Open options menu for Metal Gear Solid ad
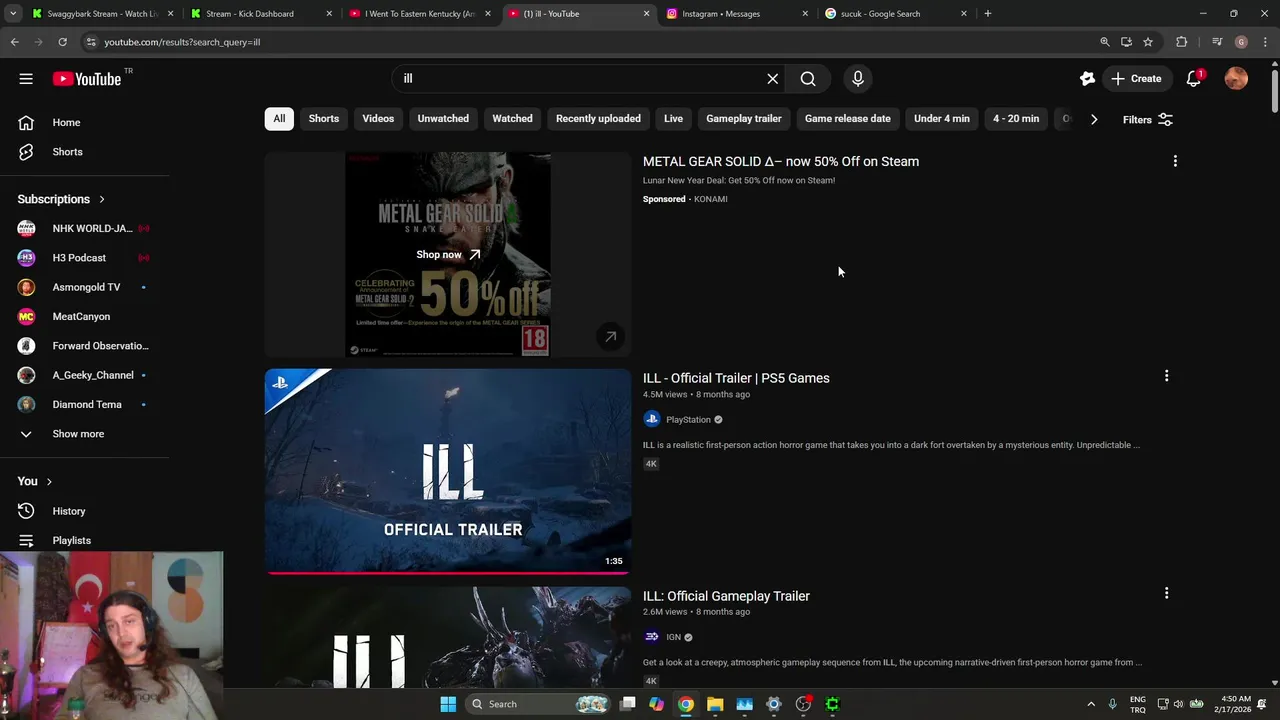 pyautogui.click(x=1175, y=161)
